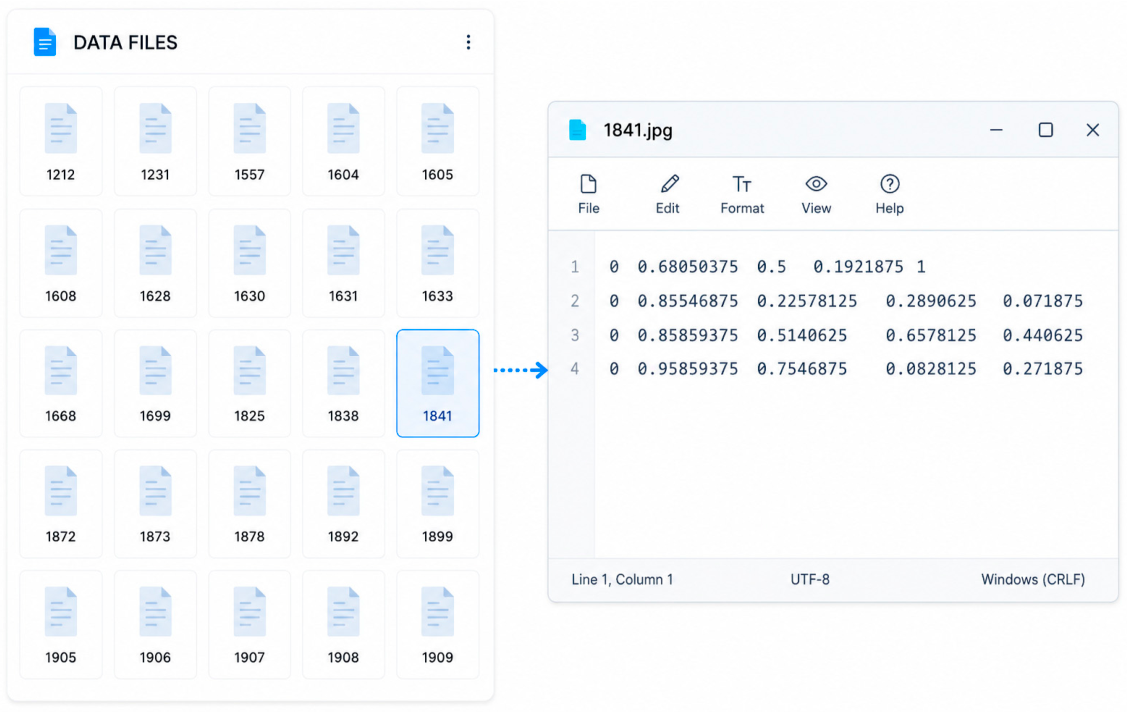Open the 1212 file icon
The height and width of the screenshot is (712, 1127).
point(60,141)
